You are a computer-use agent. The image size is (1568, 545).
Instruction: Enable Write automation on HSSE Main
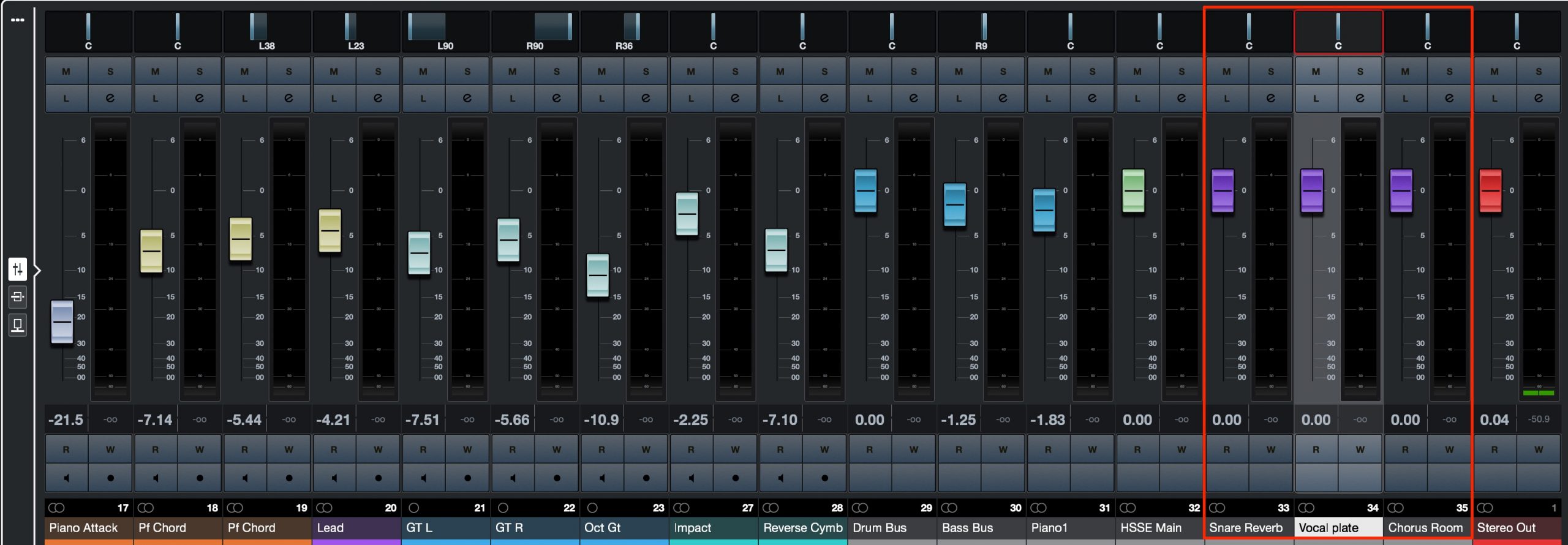(1181, 449)
